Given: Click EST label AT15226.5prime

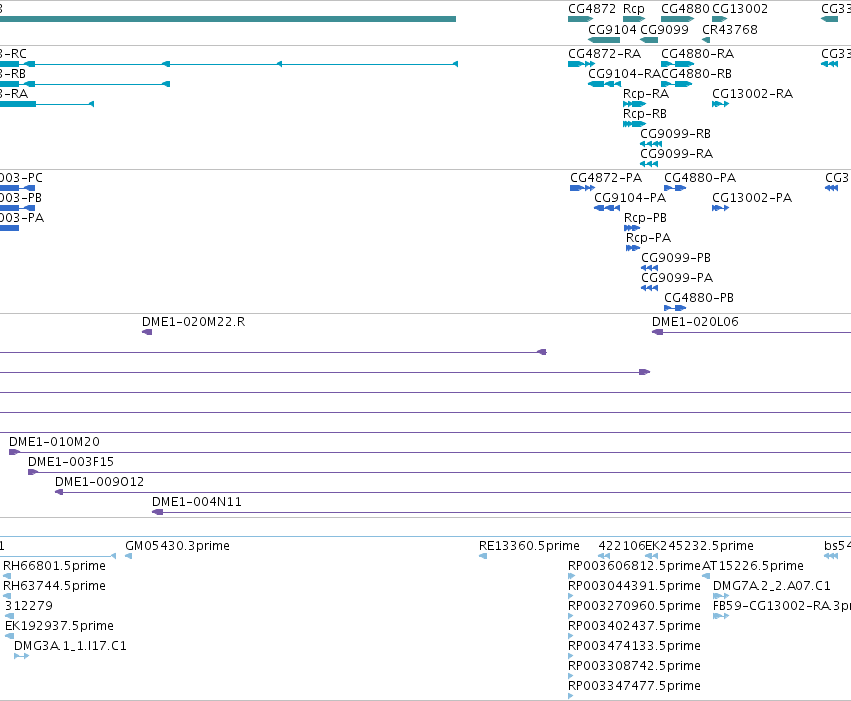Looking at the screenshot, I should pyautogui.click(x=753, y=566).
